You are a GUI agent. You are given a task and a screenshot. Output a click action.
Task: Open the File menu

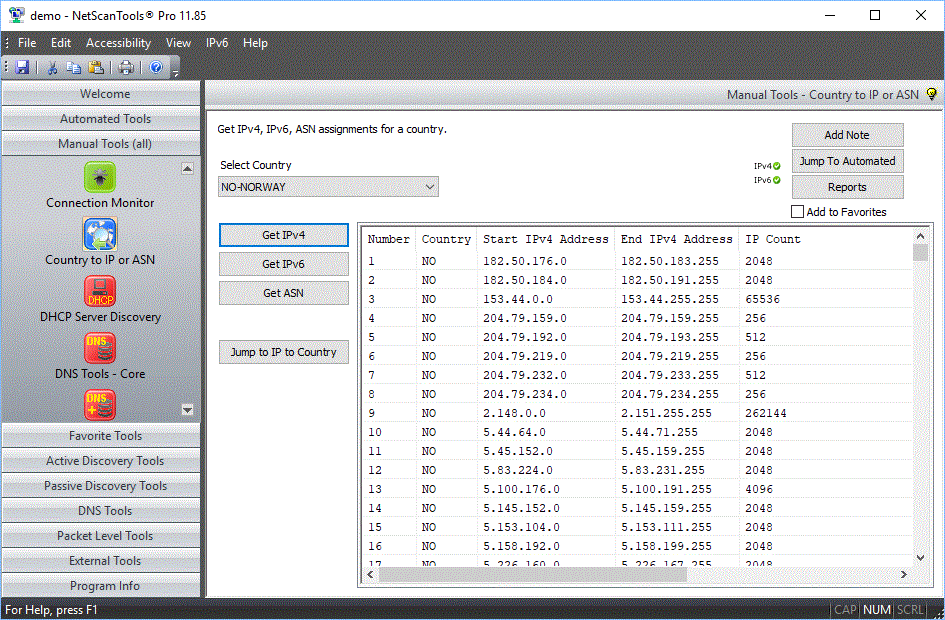[x=27, y=43]
